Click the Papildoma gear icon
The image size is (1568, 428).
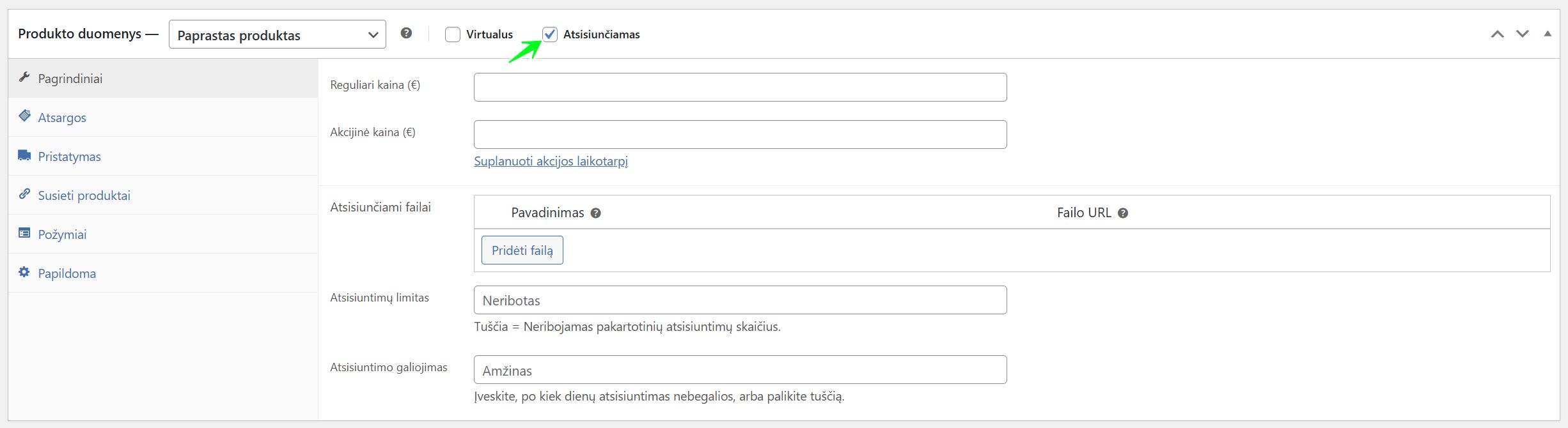pos(24,272)
